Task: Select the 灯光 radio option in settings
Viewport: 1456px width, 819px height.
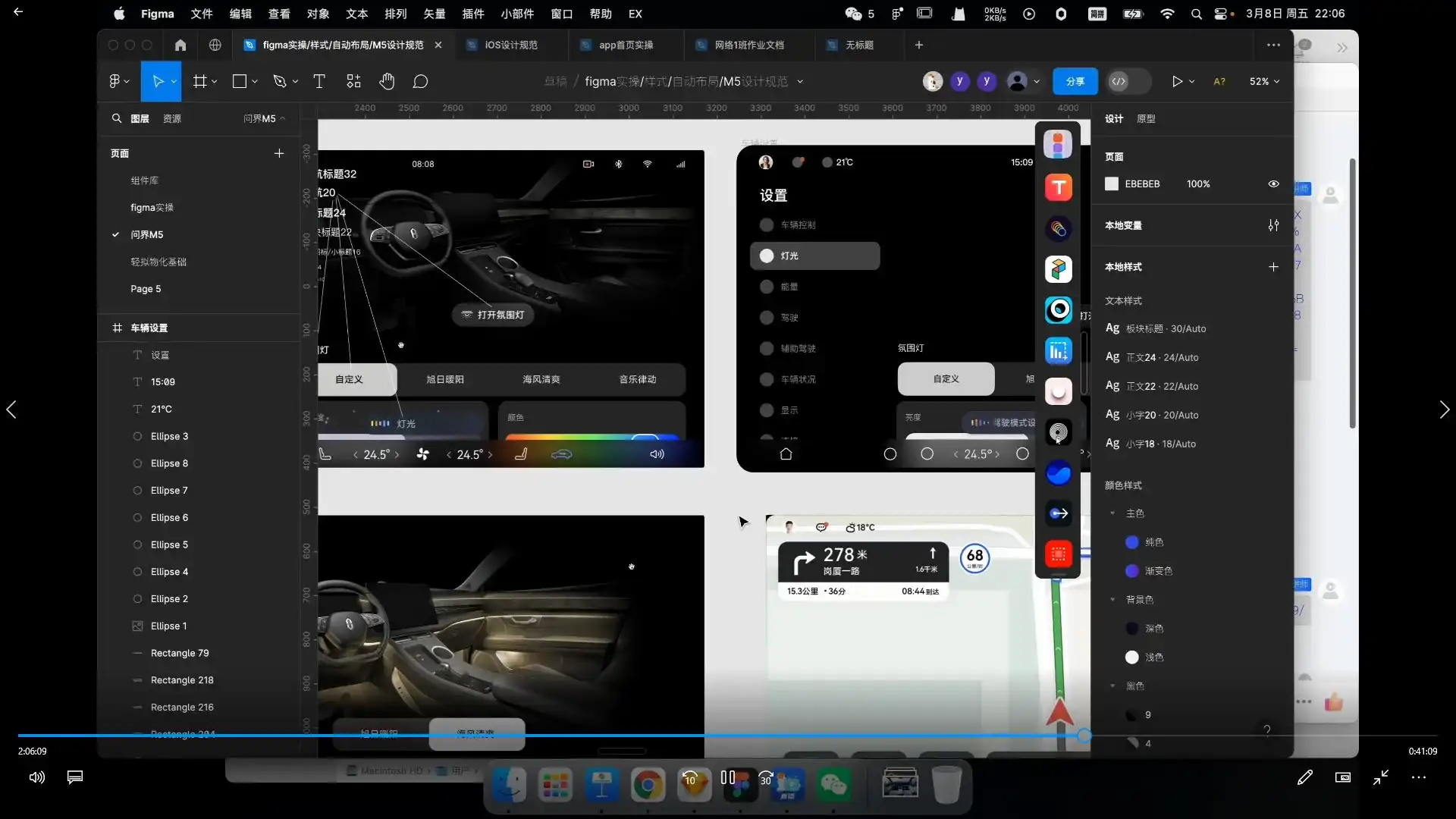Action: tap(767, 256)
